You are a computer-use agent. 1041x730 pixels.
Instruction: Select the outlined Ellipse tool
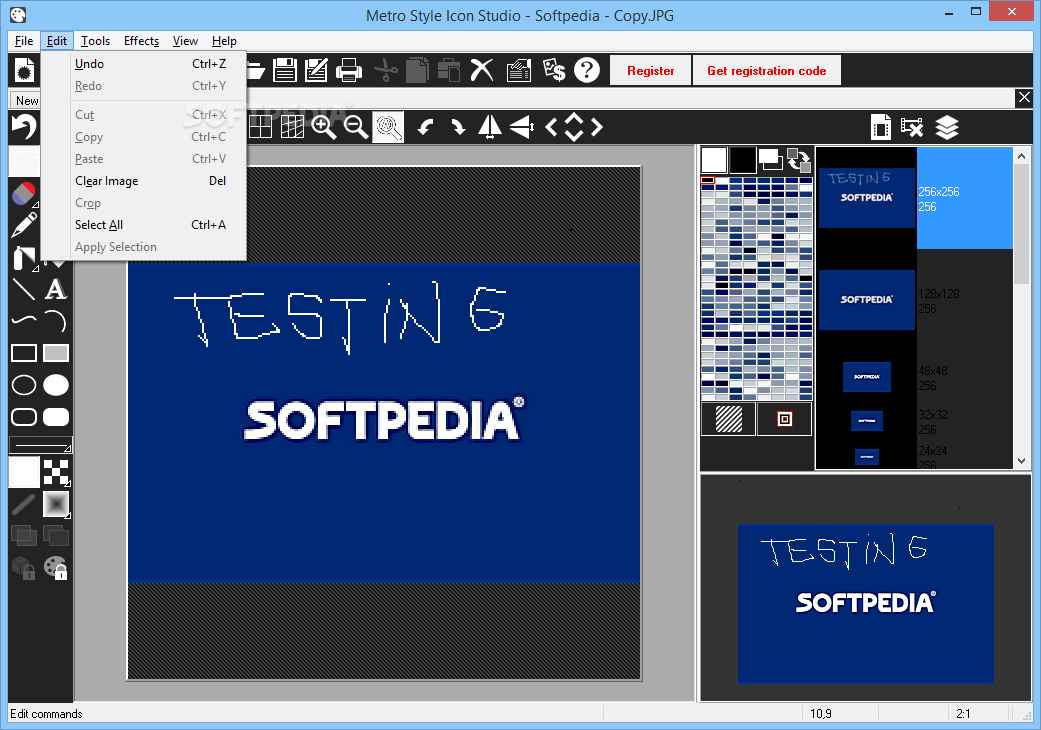(24, 385)
